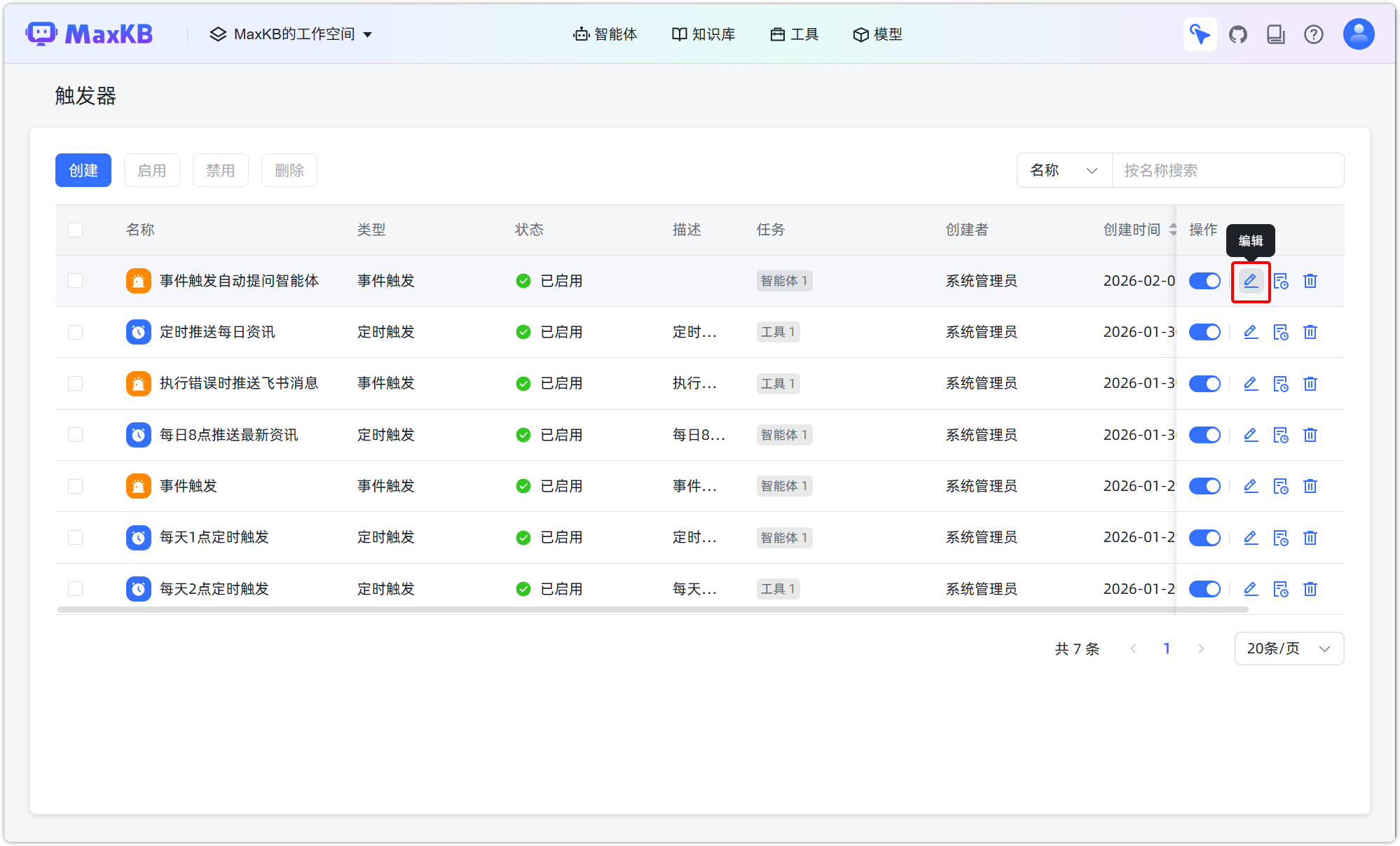Open execution records for 事件触发自动提问智能体
Screen dimensions: 1400x846
[1281, 281]
